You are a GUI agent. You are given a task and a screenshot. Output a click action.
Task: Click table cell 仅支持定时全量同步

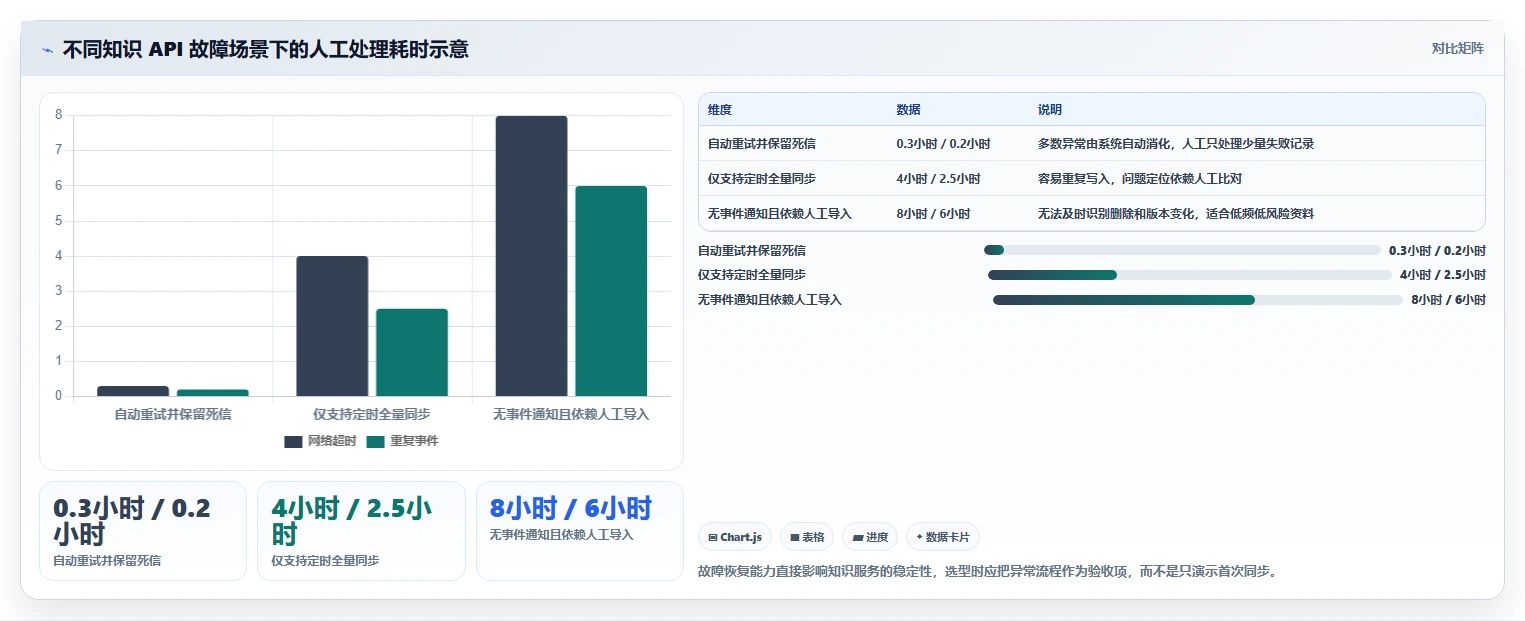point(762,179)
